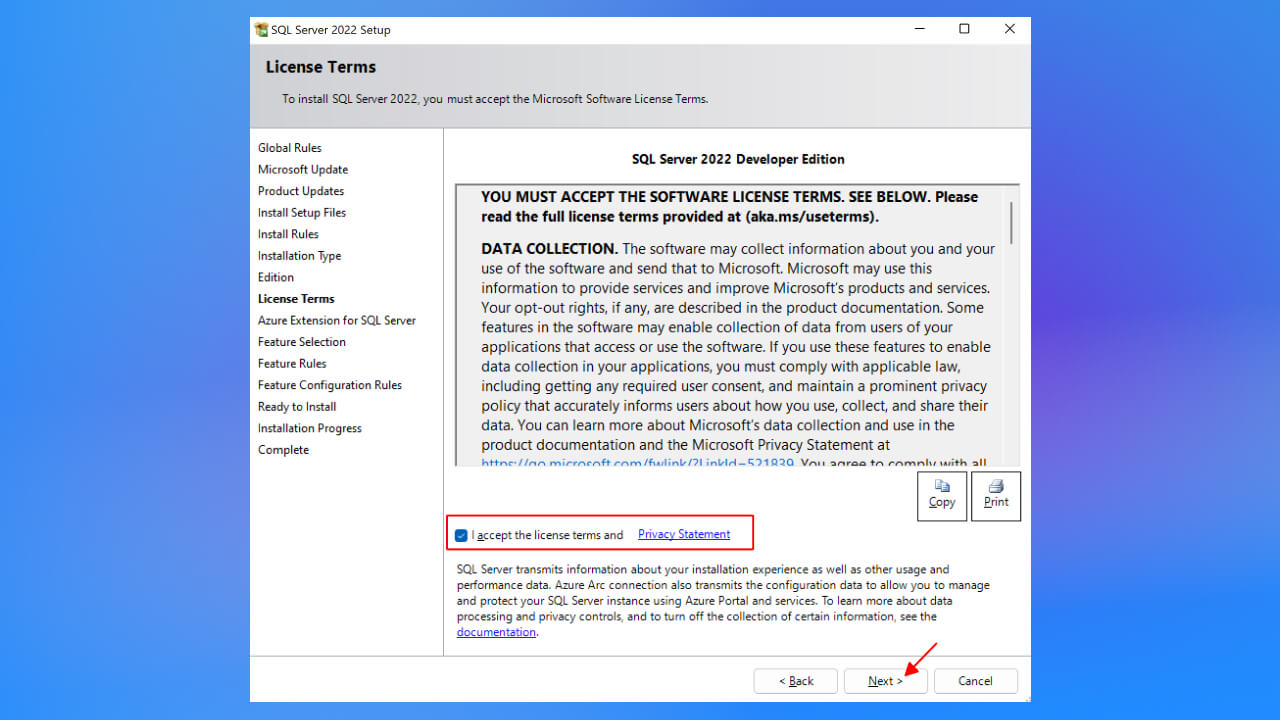1280x720 pixels.
Task: Click the 'SQL Server 2022 Developer Edition' heading
Action: pos(738,159)
